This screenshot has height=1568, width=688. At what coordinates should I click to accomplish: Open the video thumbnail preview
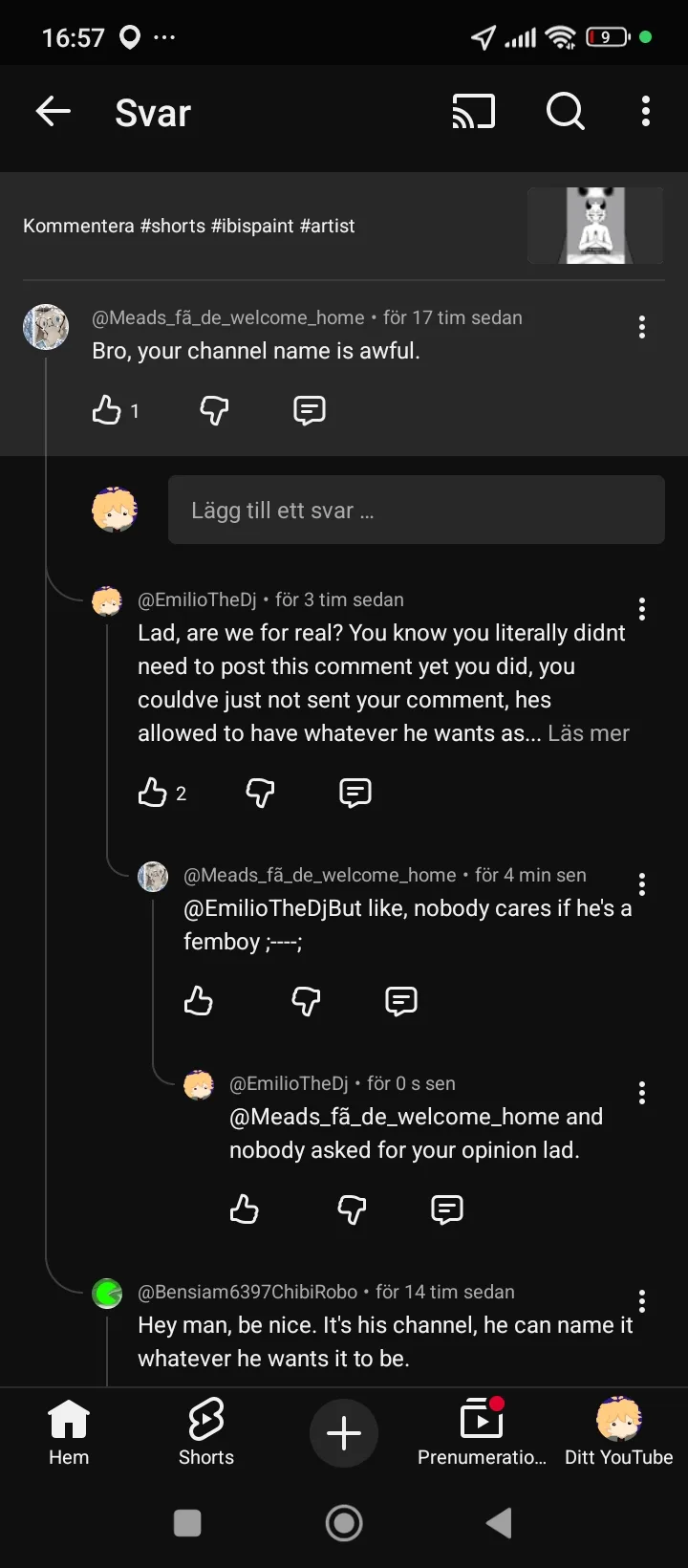[595, 226]
